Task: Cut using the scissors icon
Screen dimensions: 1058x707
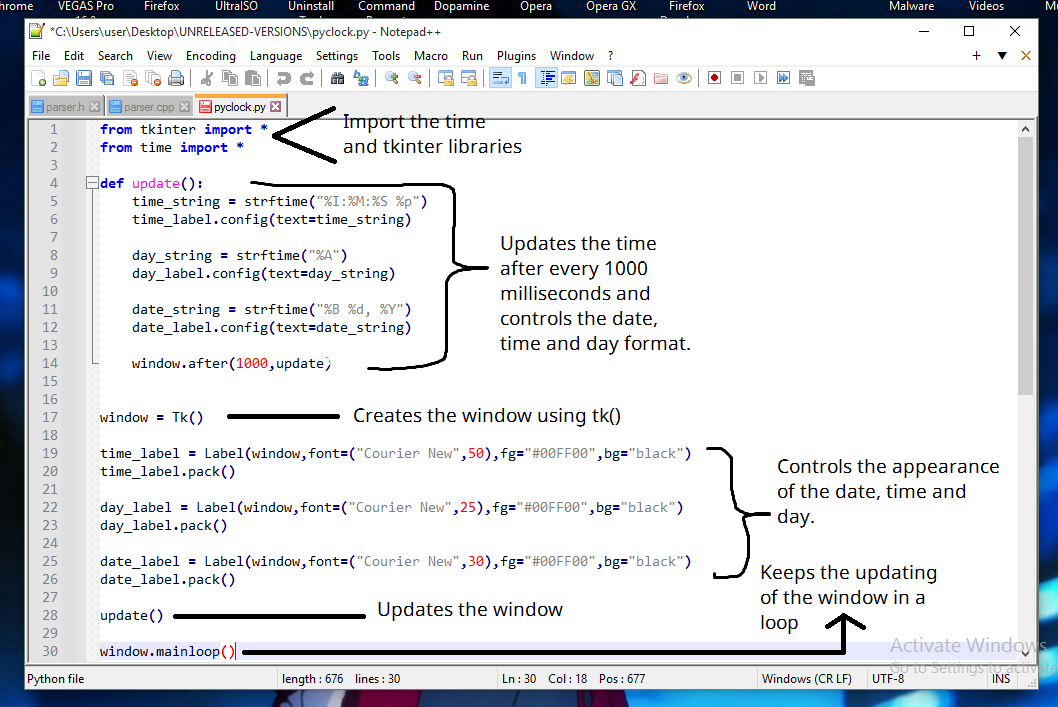Action: click(206, 78)
